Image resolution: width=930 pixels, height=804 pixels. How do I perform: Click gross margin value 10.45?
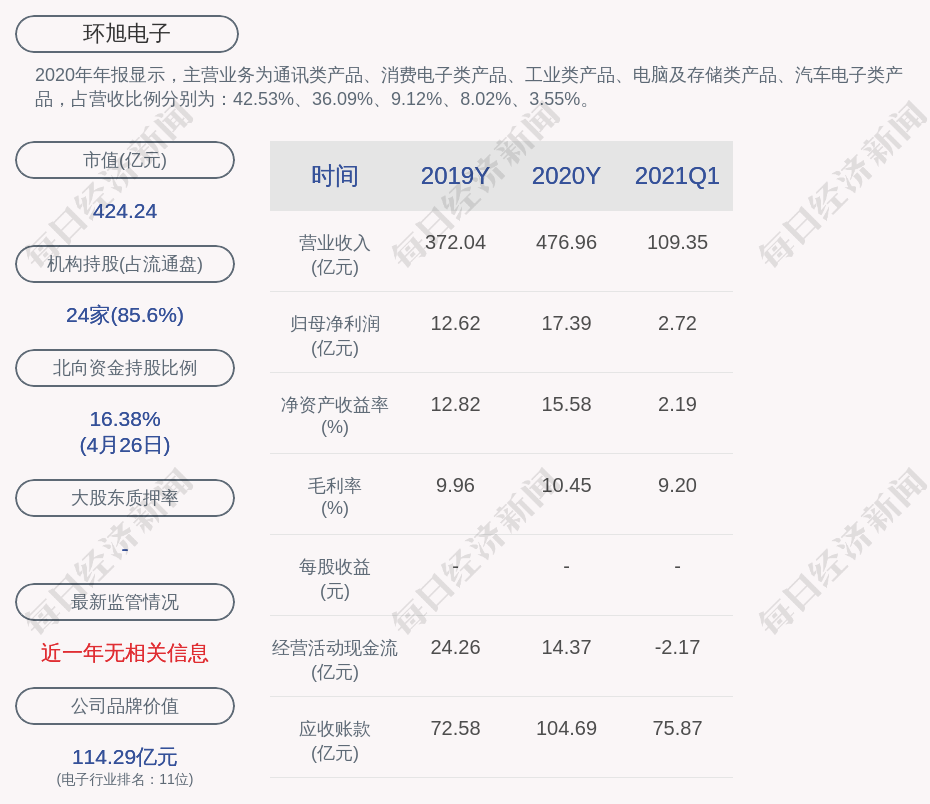click(566, 485)
